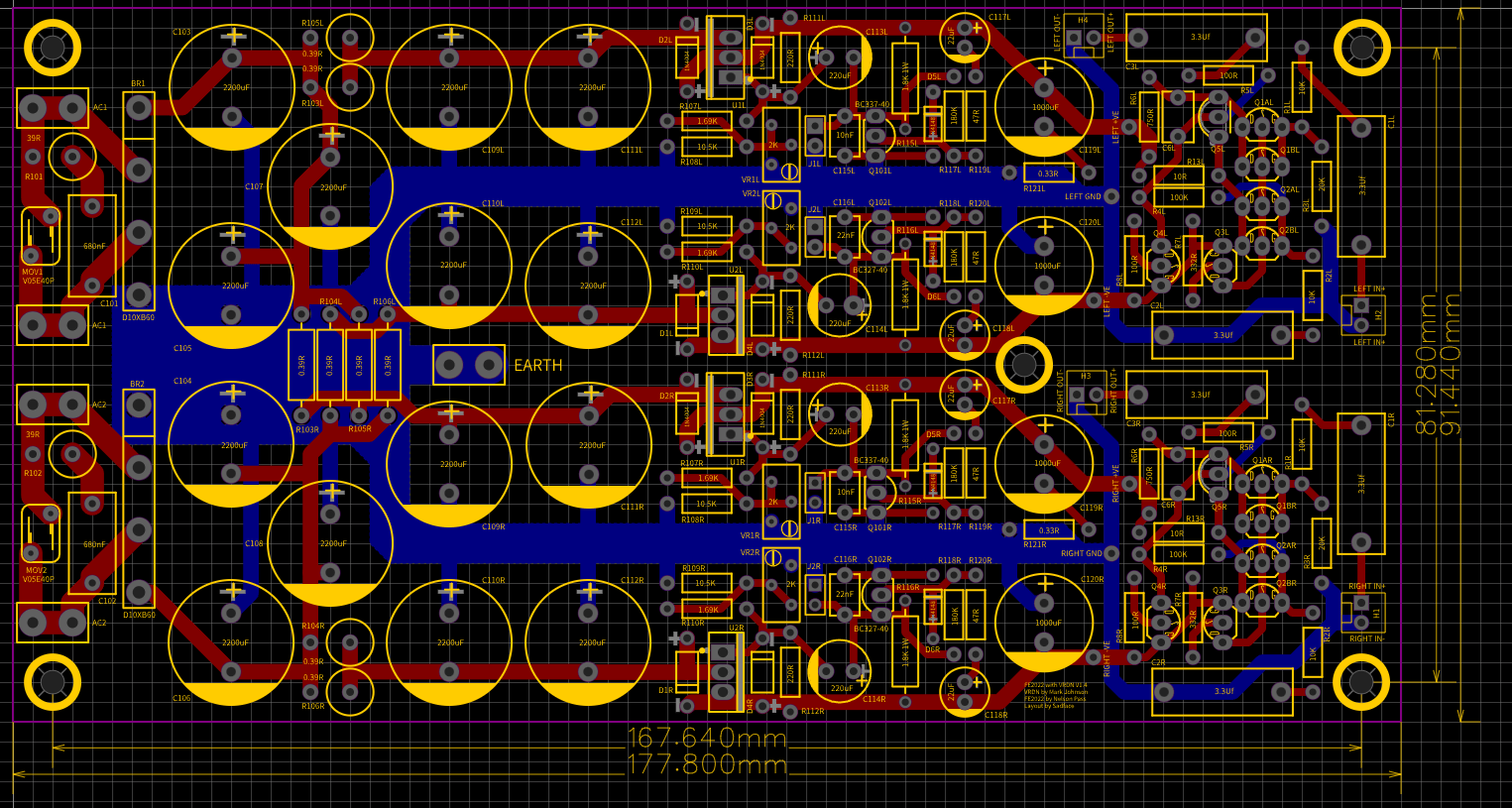Select capacitor C2R 3.3uf
The height and width of the screenshot is (808, 1512).
[x=1222, y=692]
